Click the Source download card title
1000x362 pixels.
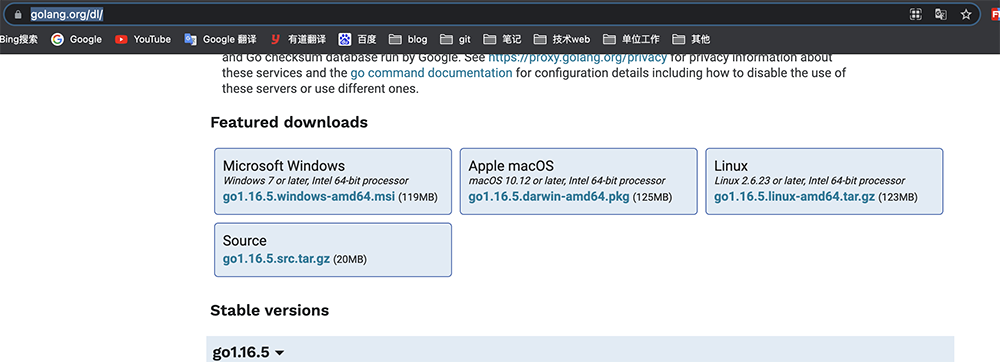click(245, 241)
